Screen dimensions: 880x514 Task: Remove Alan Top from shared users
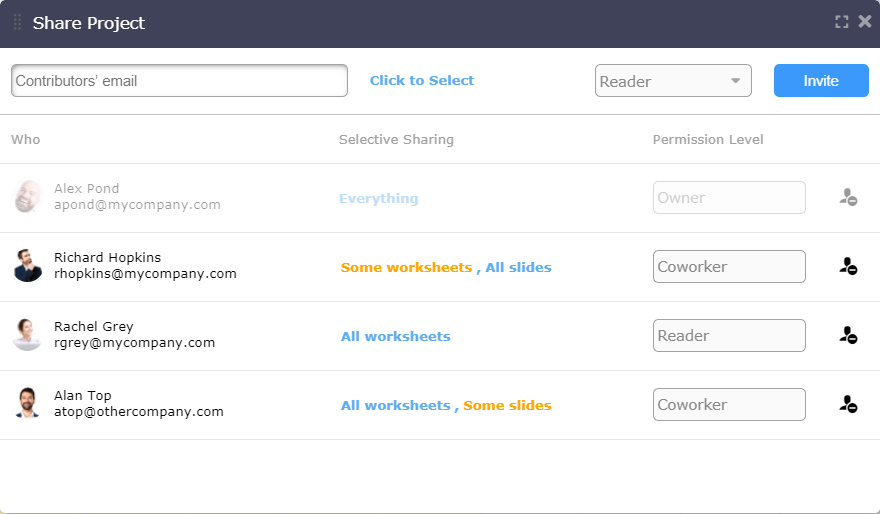(848, 404)
